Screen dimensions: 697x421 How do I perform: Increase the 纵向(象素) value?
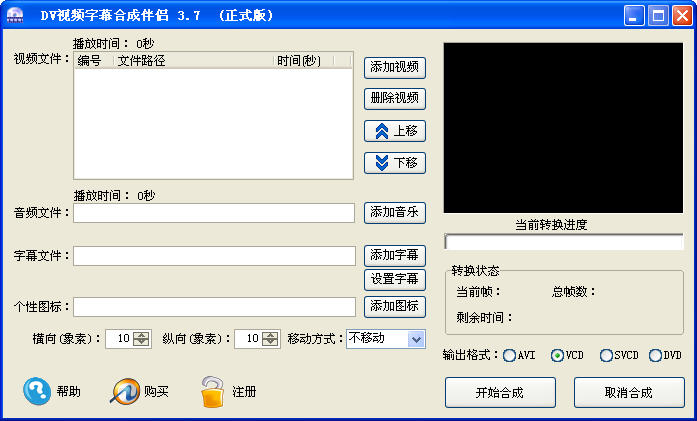[270, 335]
